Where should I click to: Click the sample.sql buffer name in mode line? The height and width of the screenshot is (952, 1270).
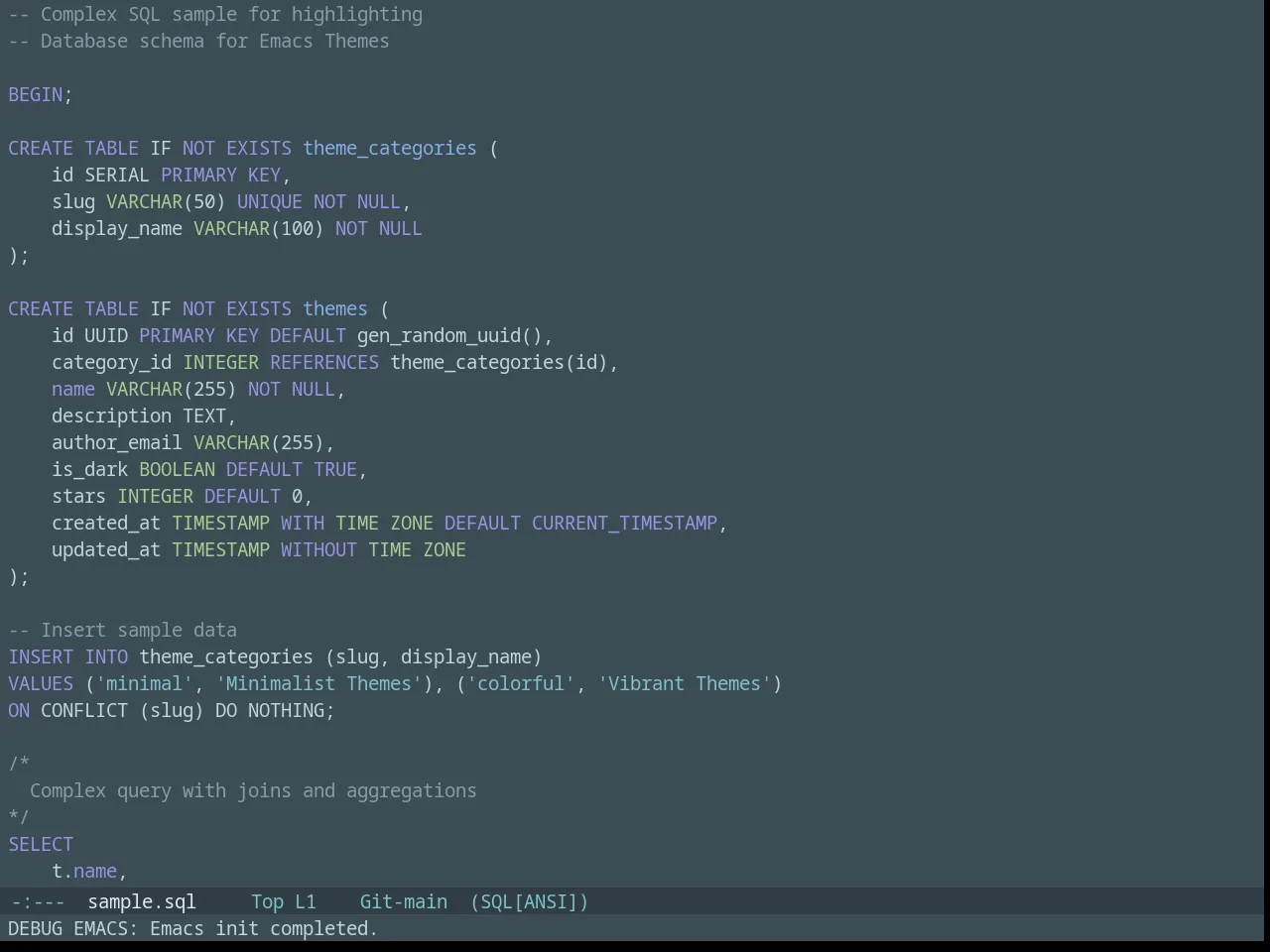142,901
